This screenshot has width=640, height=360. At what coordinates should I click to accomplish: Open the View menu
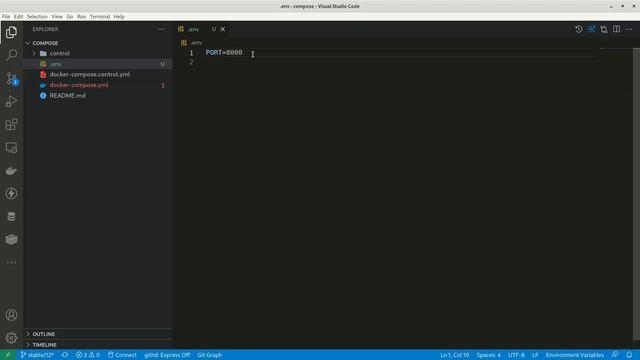pyautogui.click(x=57, y=17)
